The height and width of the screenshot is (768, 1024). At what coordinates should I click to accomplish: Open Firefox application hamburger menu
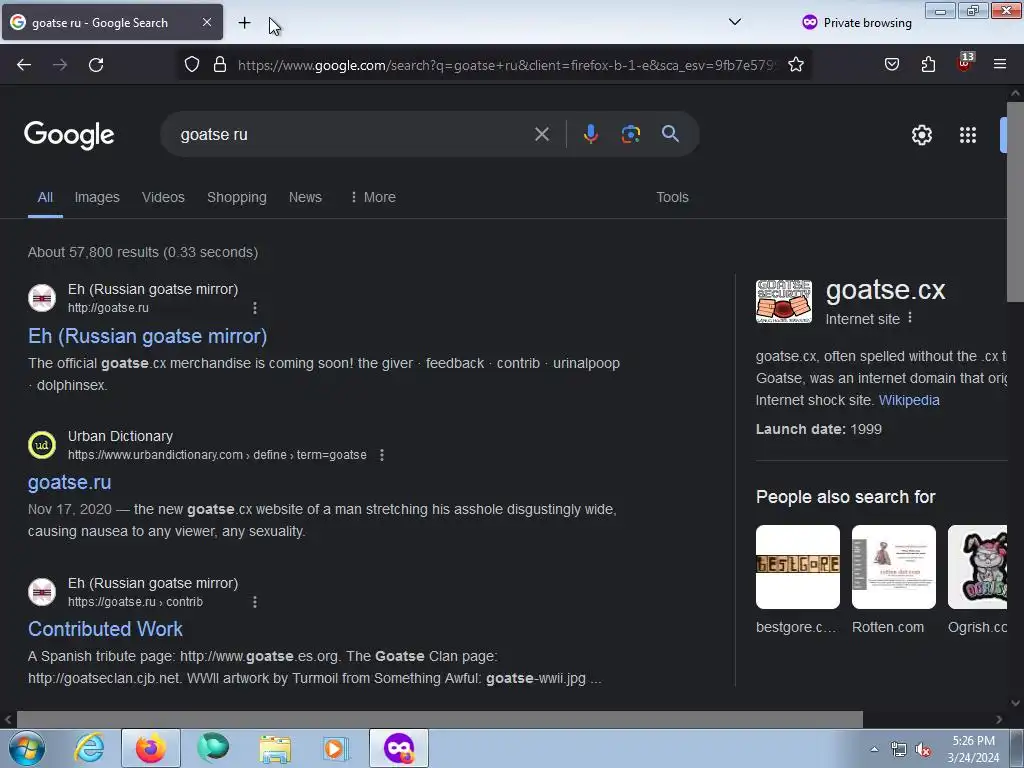1000,65
